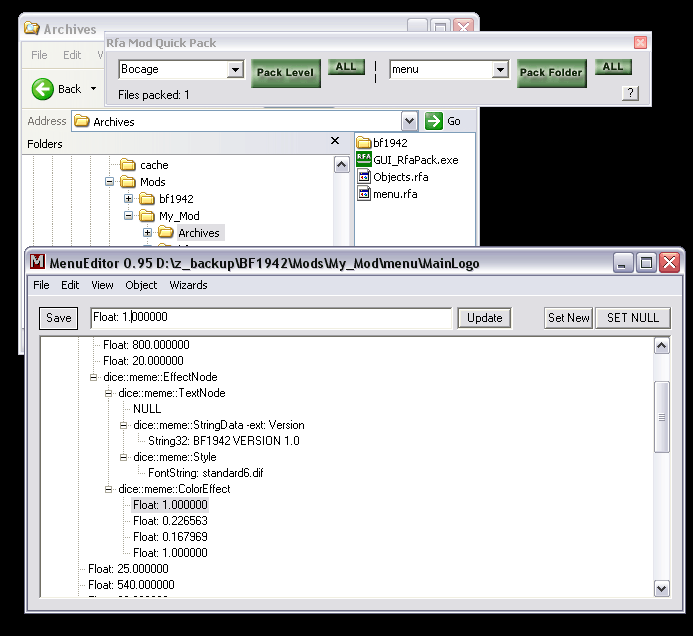Click the Archives address field
Image resolution: width=693 pixels, height=636 pixels.
(236, 121)
